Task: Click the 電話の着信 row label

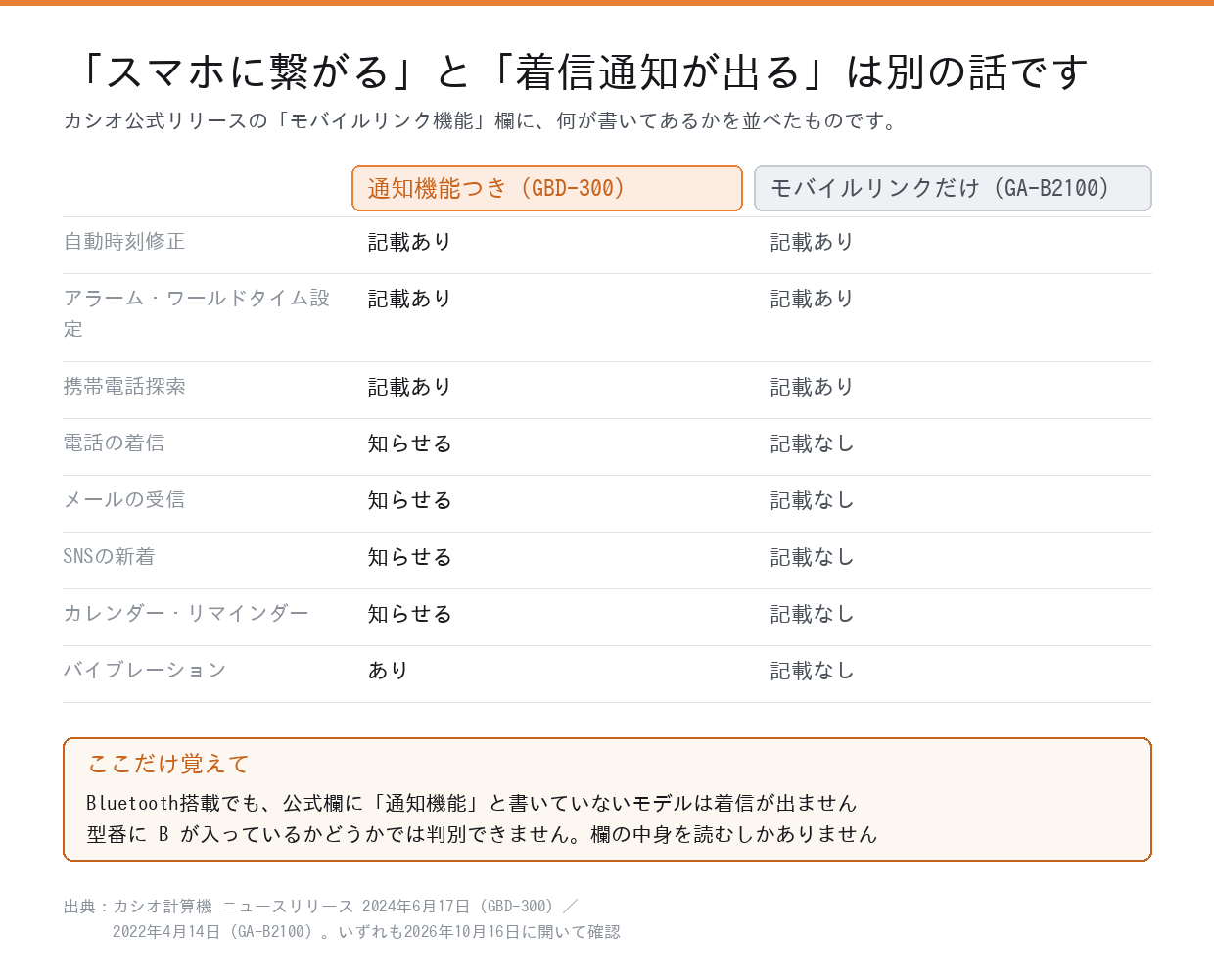Action: pyautogui.click(x=115, y=443)
